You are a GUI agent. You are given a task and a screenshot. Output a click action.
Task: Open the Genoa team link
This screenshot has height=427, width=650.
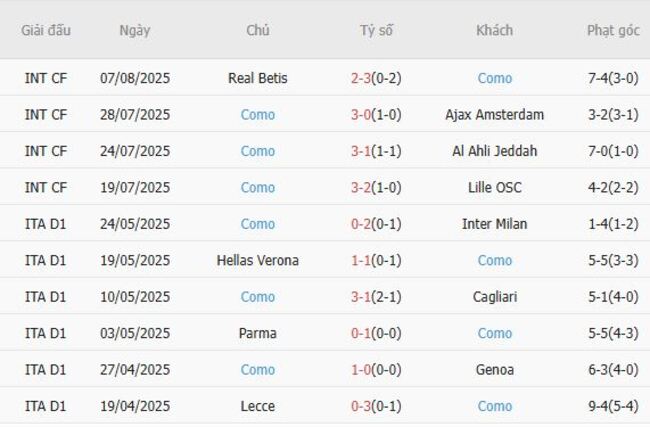pyautogui.click(x=494, y=370)
